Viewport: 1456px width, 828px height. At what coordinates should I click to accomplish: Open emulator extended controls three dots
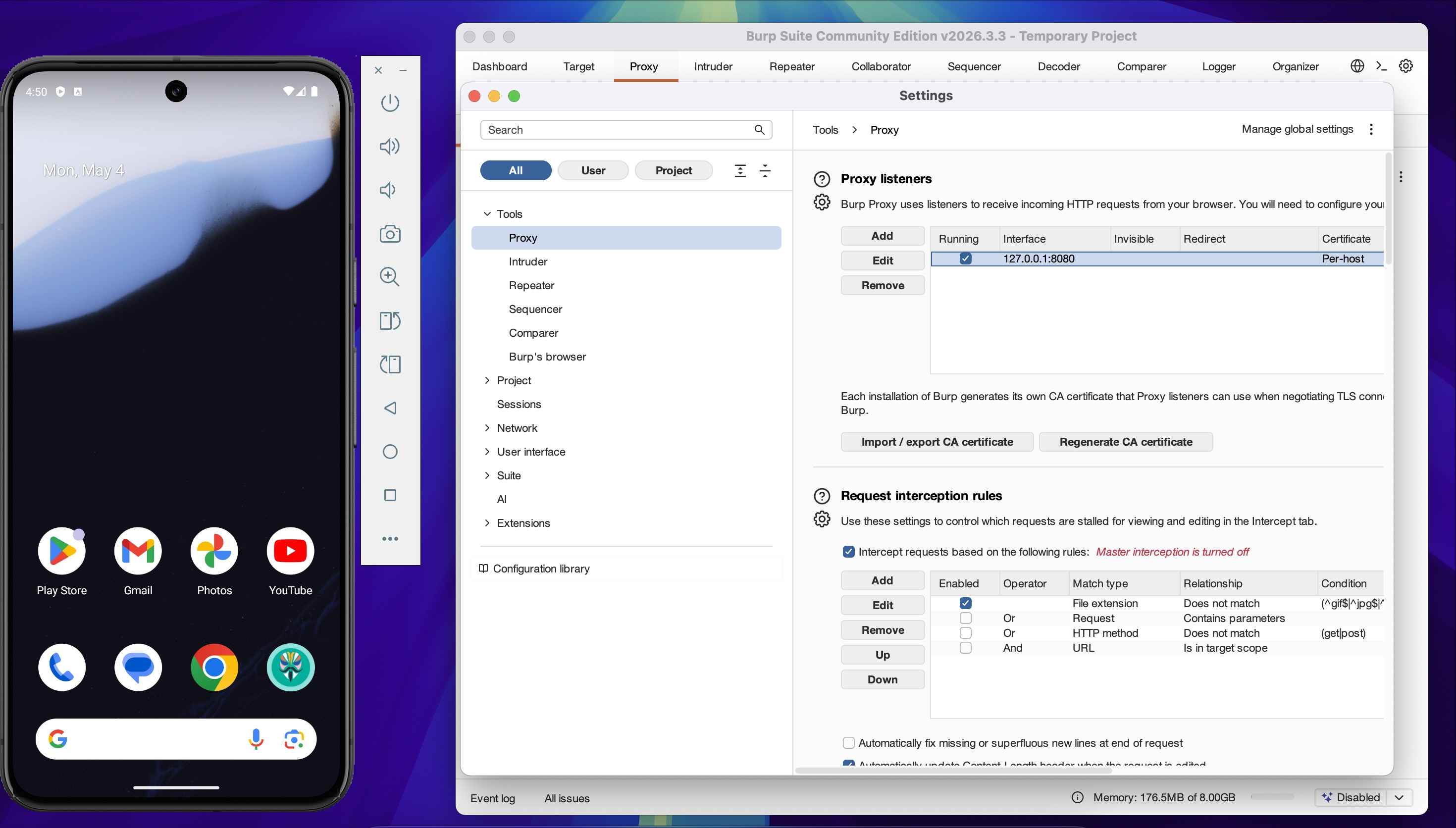(390, 538)
